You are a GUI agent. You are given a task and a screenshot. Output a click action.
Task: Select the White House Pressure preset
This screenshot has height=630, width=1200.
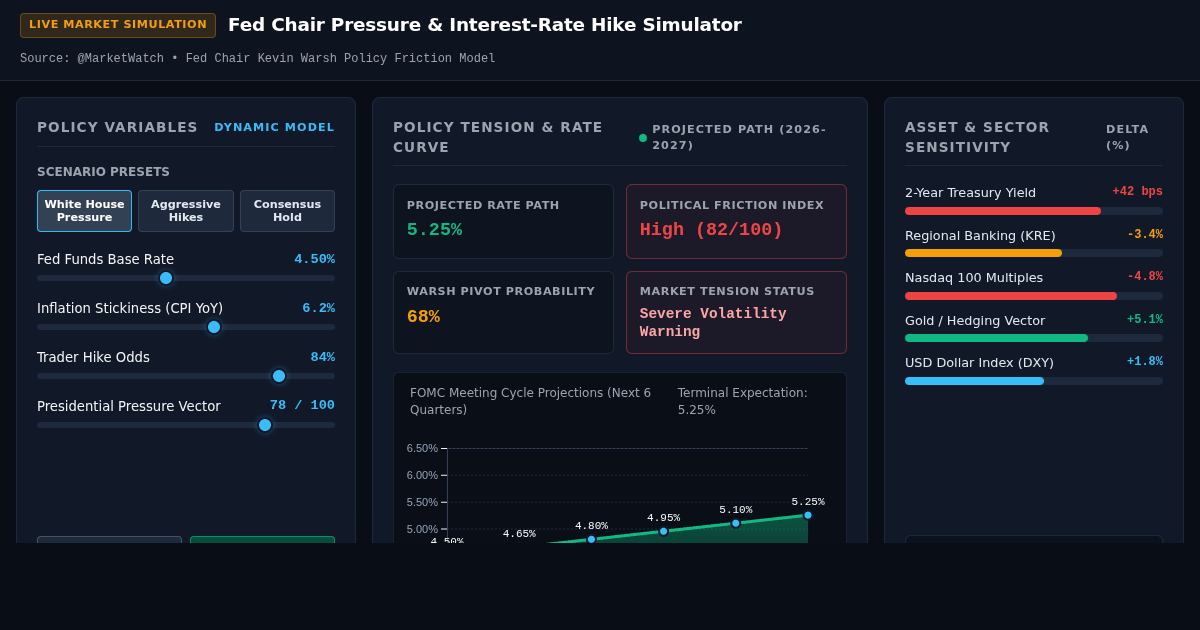point(84,211)
